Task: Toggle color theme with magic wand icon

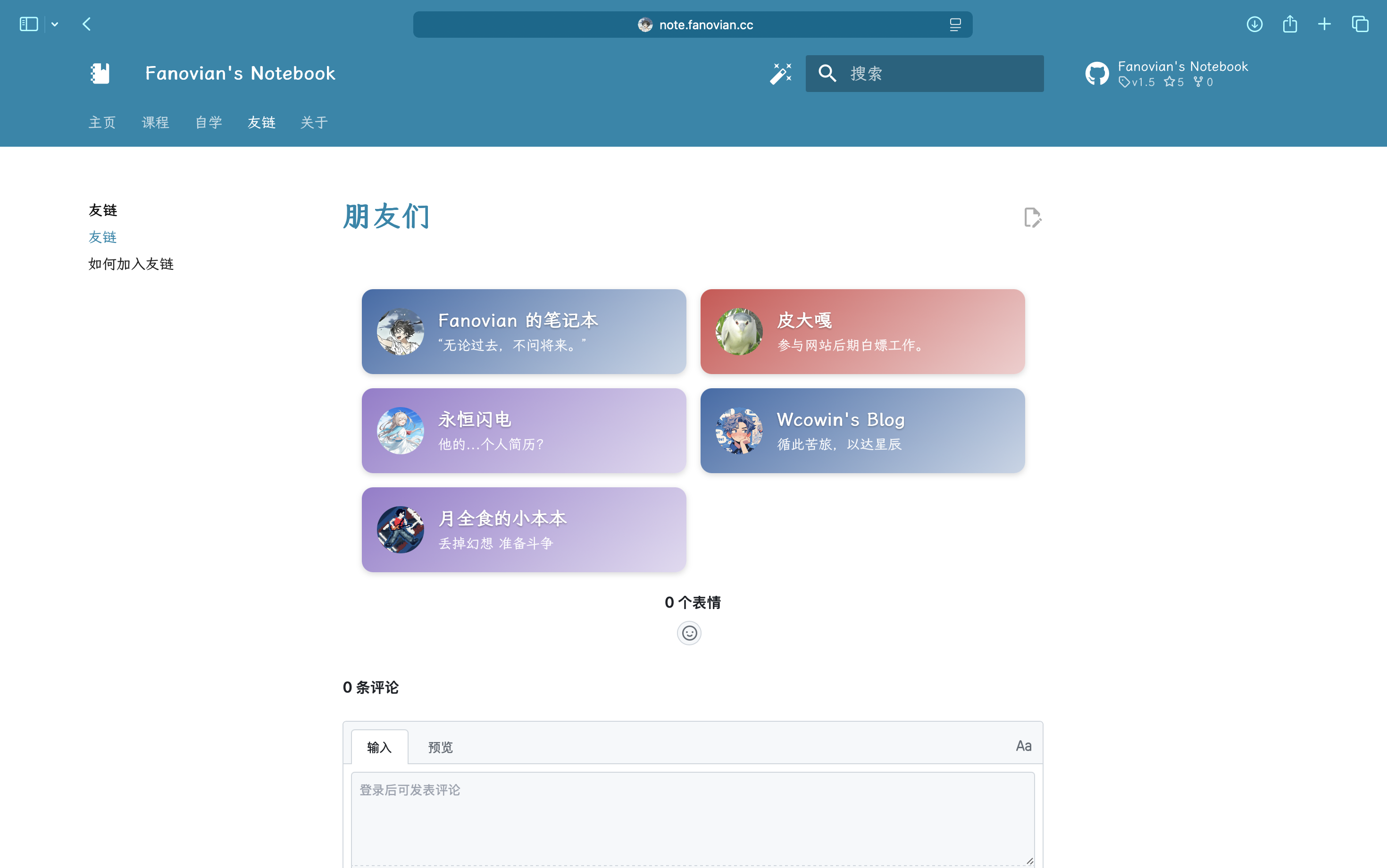Action: (x=780, y=74)
